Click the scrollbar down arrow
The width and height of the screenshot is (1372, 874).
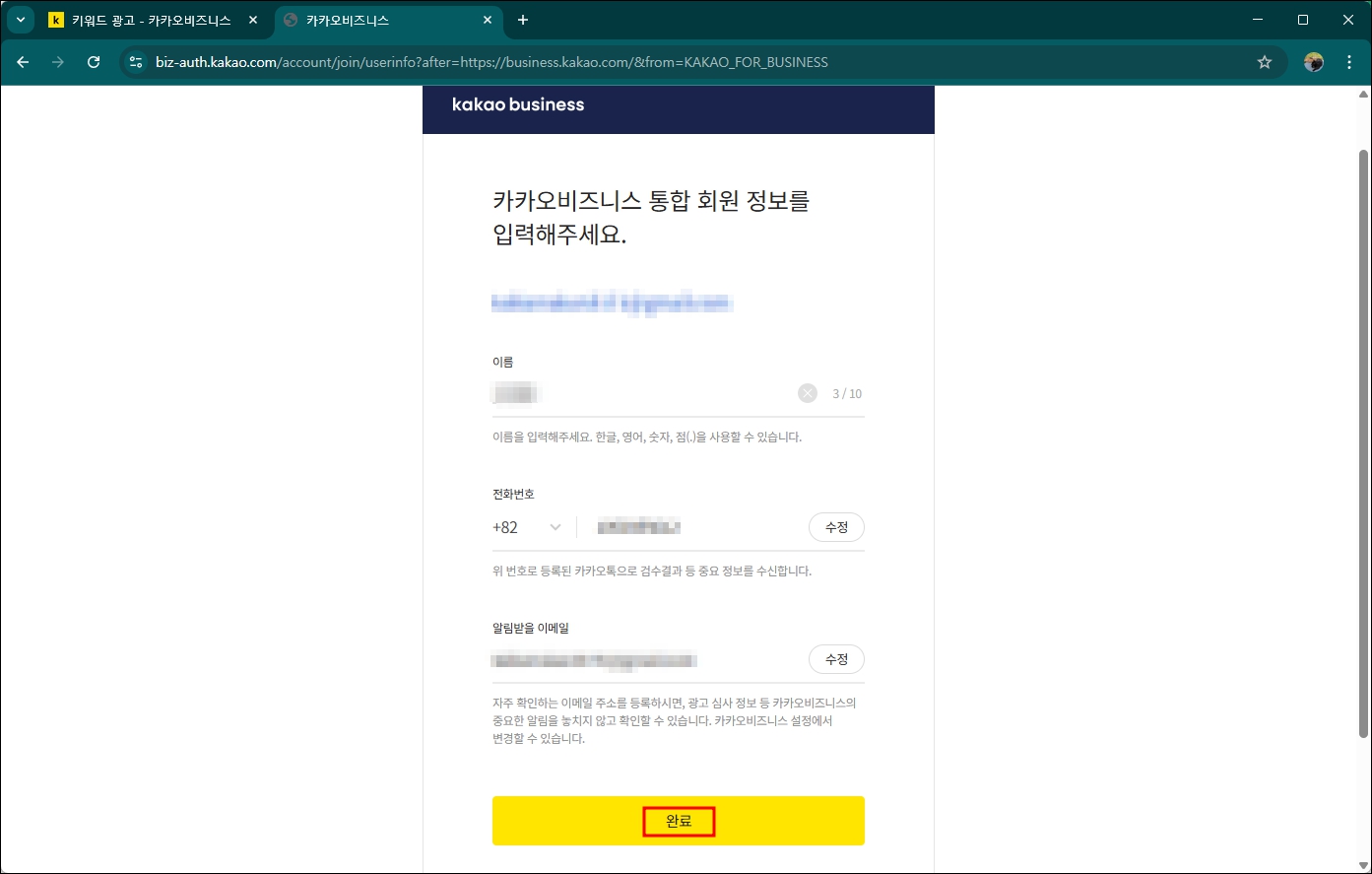[1365, 865]
